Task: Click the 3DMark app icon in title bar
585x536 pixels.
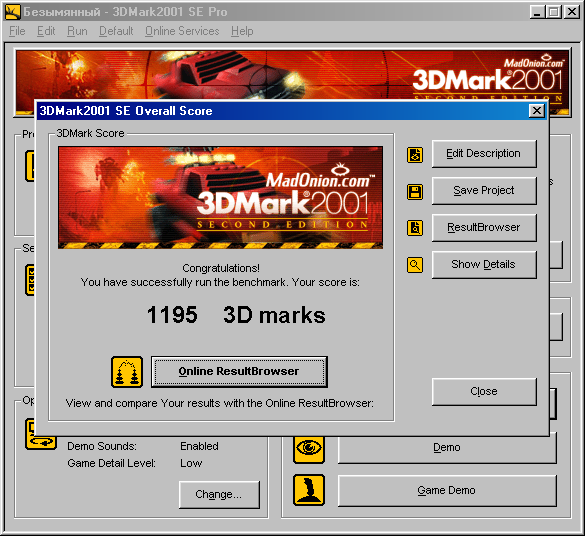Action: coord(13,12)
